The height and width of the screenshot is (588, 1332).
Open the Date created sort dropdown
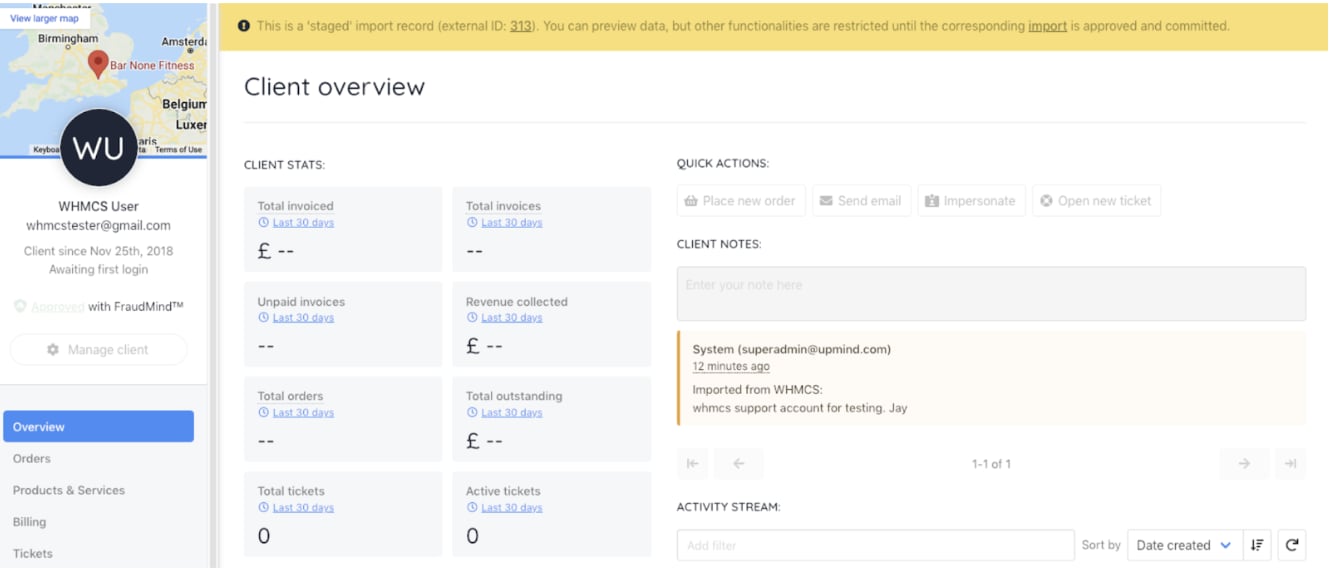(x=1185, y=545)
